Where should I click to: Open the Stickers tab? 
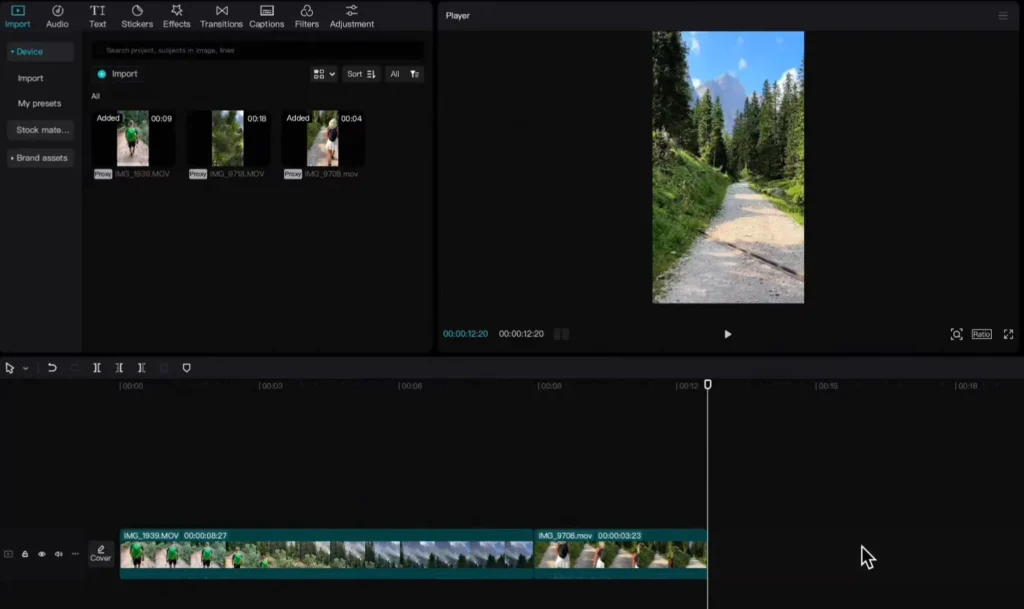[137, 16]
